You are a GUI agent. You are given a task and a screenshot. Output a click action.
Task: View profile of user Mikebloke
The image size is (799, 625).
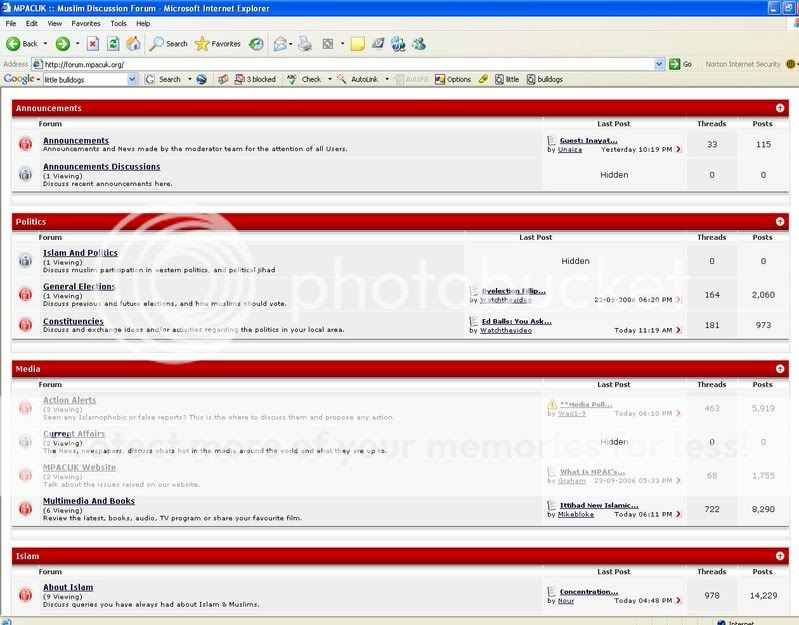(x=576, y=514)
